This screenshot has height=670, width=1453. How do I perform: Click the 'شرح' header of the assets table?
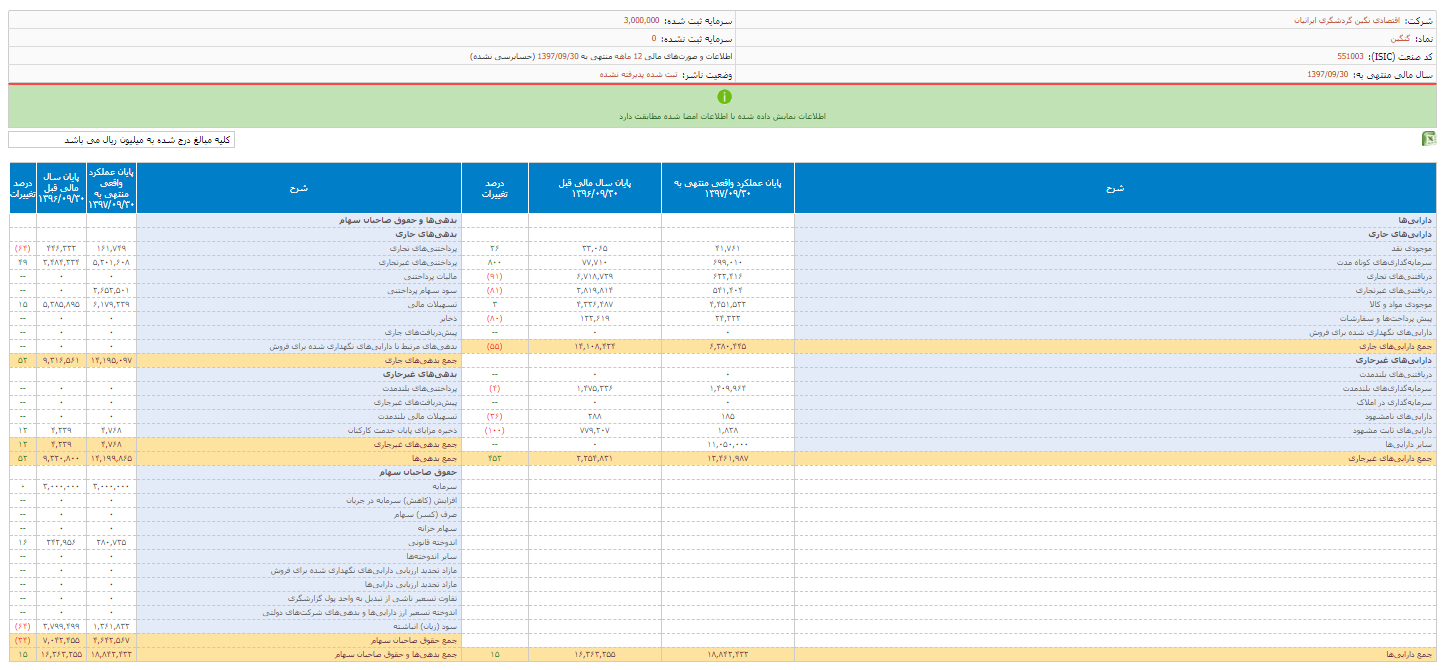point(1116,188)
